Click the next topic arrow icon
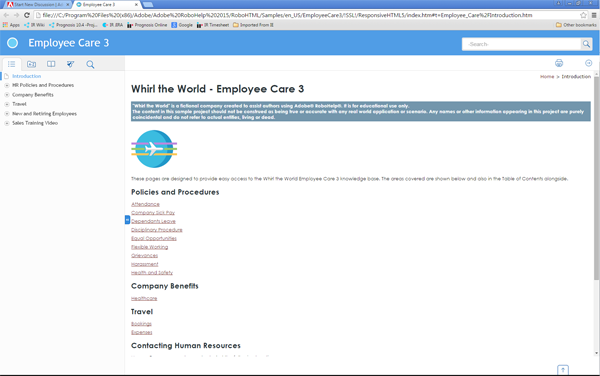This screenshot has height=376, width=600. pyautogui.click(x=589, y=63)
